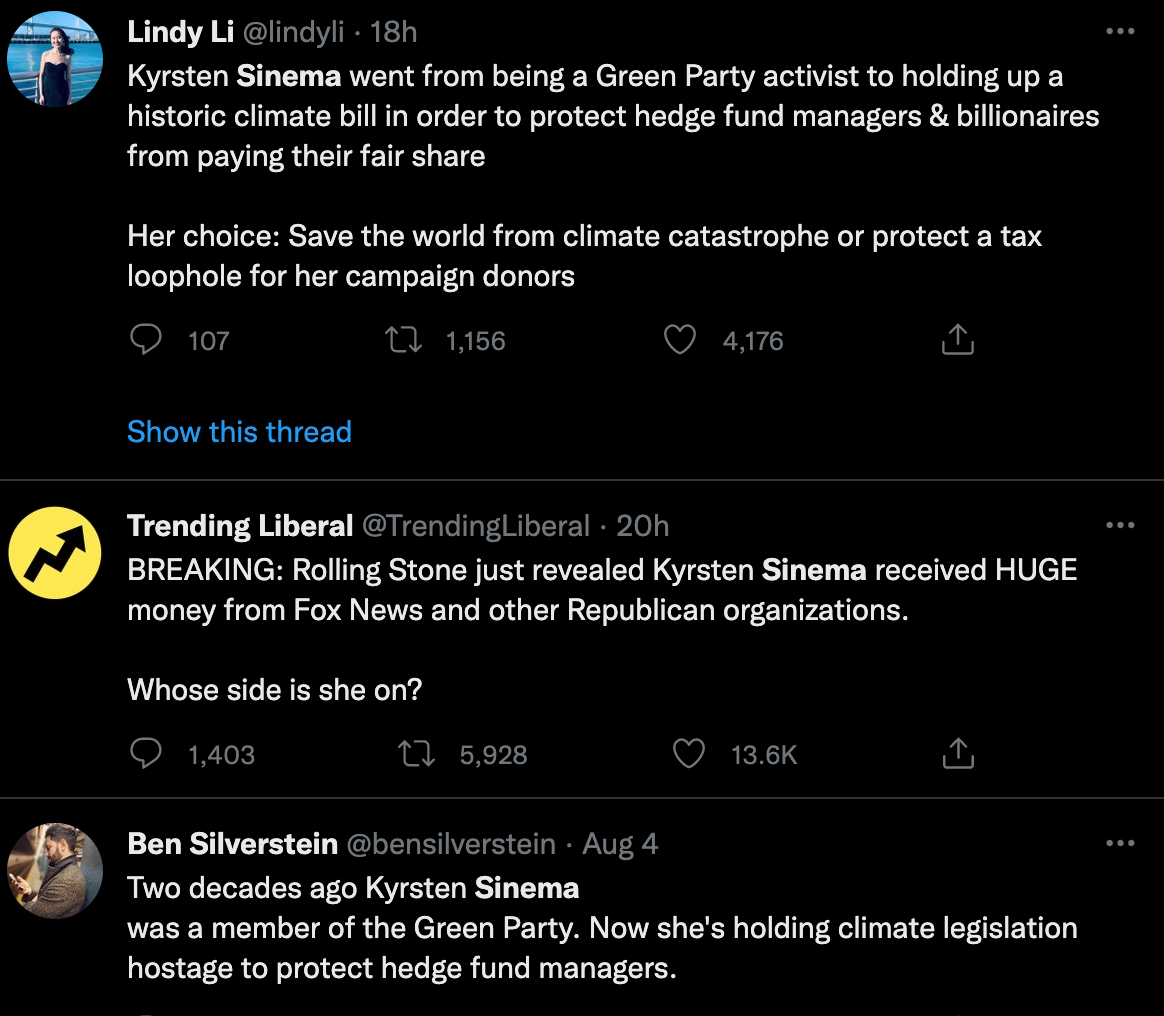
Task: Like Lindy Li's tweet
Action: click(x=679, y=340)
